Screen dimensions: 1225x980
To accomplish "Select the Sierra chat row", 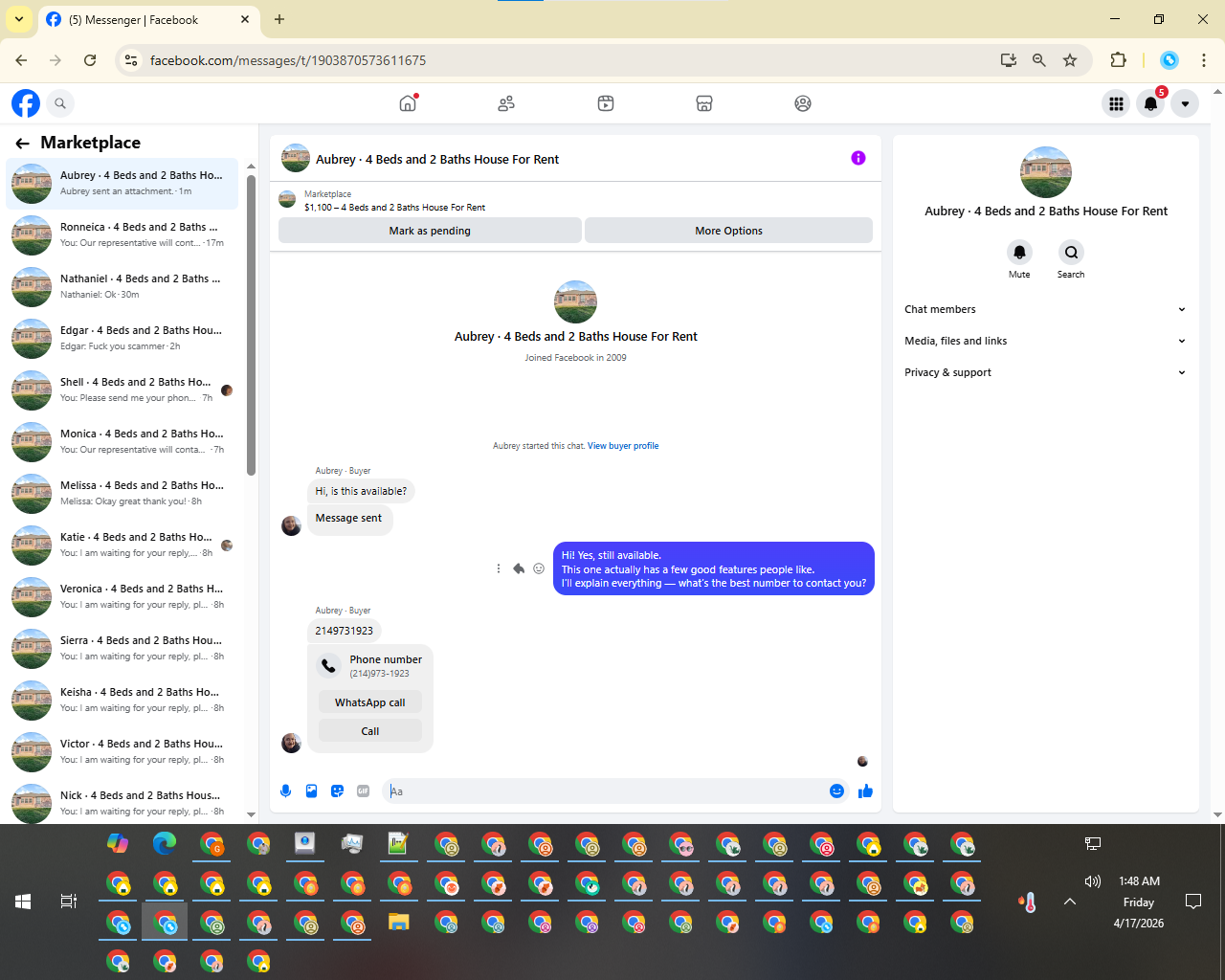I will (122, 648).
